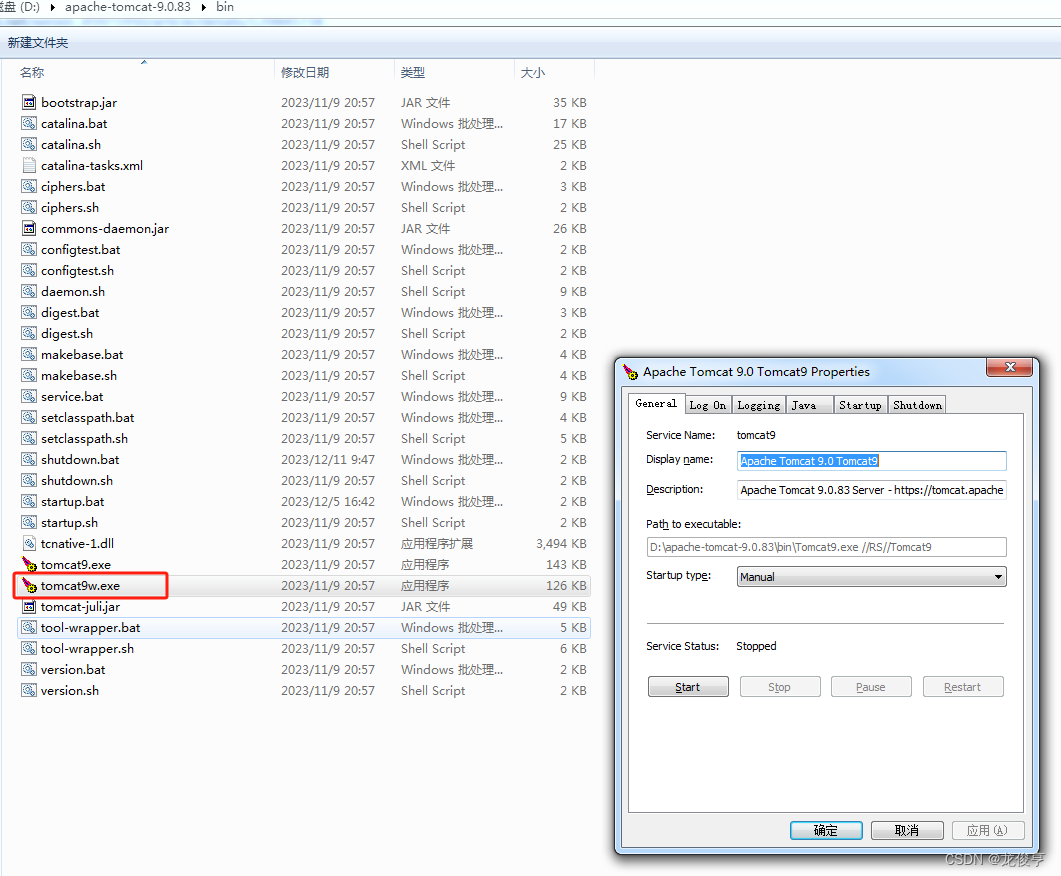Image resolution: width=1061 pixels, height=876 pixels.
Task: Click the tomcat-juli.jar file icon
Action: click(28, 607)
